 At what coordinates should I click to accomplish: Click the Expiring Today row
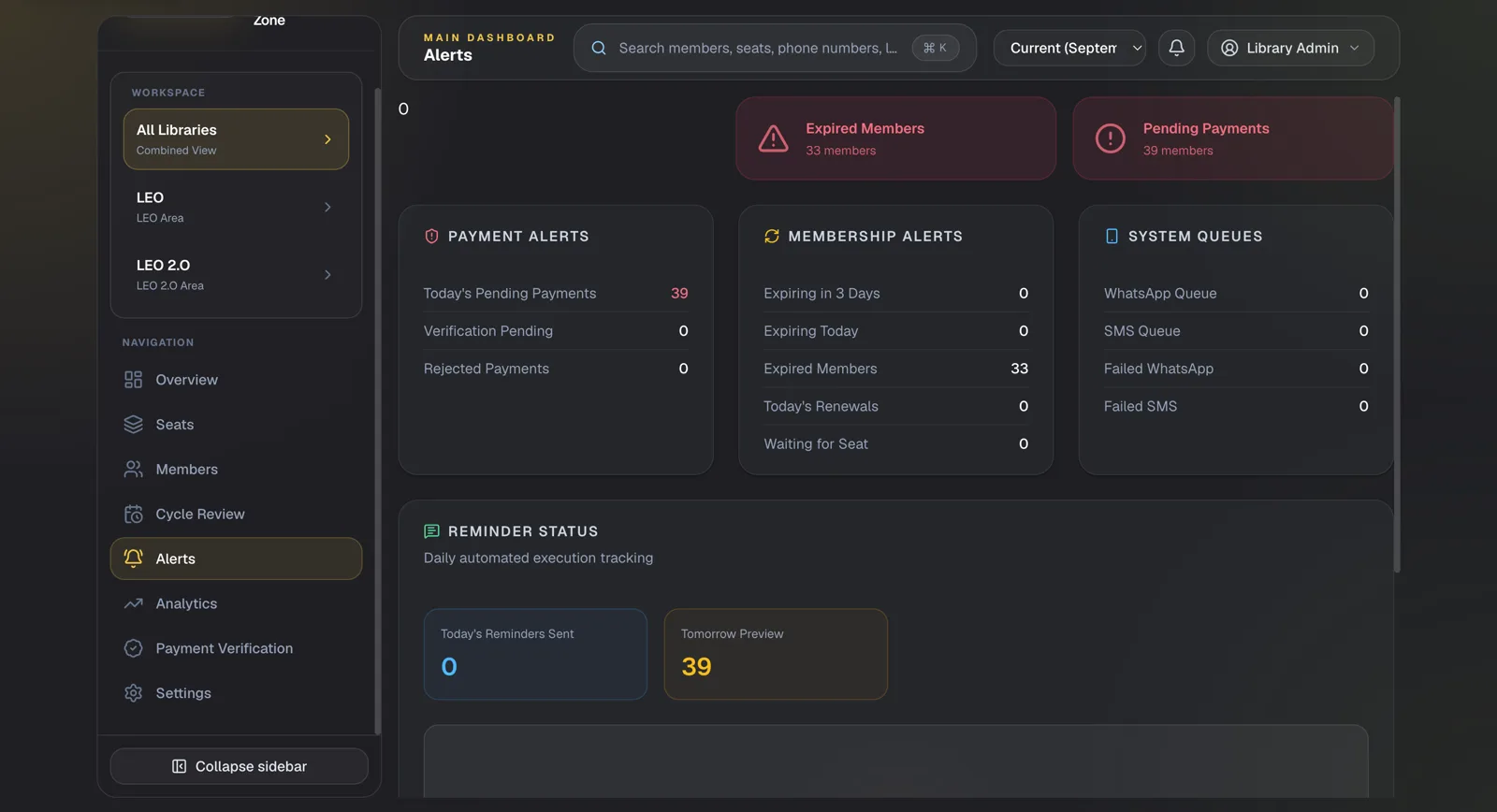895,331
